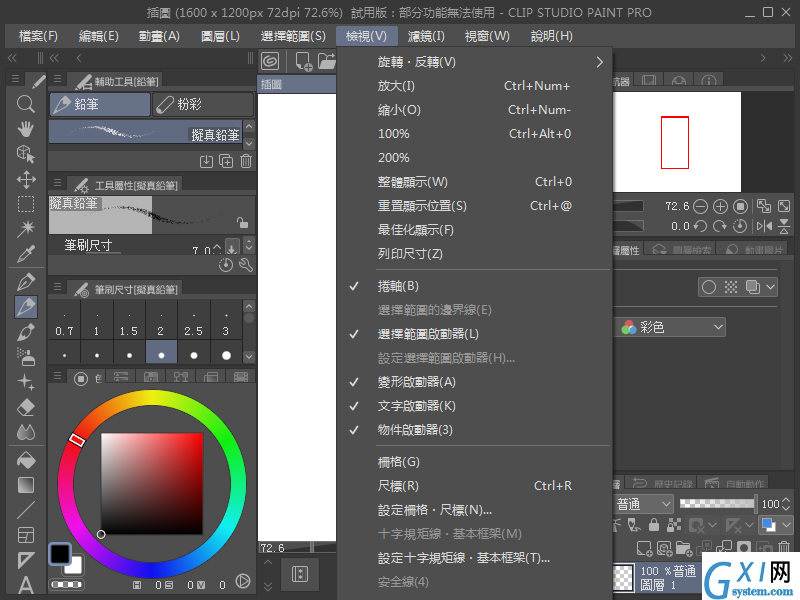Open 彩色 expression color dropdown

(x=670, y=327)
